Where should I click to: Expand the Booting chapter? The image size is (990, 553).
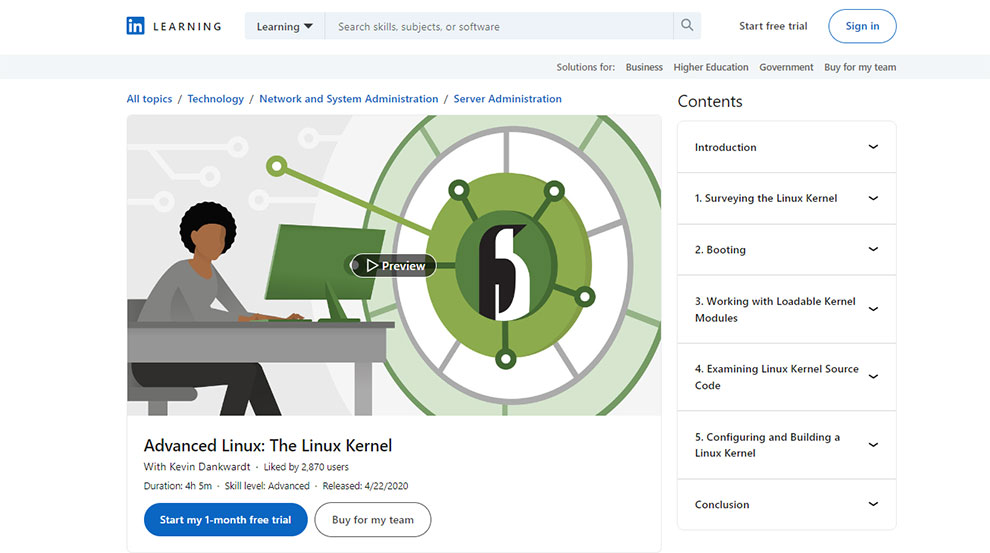click(x=786, y=250)
